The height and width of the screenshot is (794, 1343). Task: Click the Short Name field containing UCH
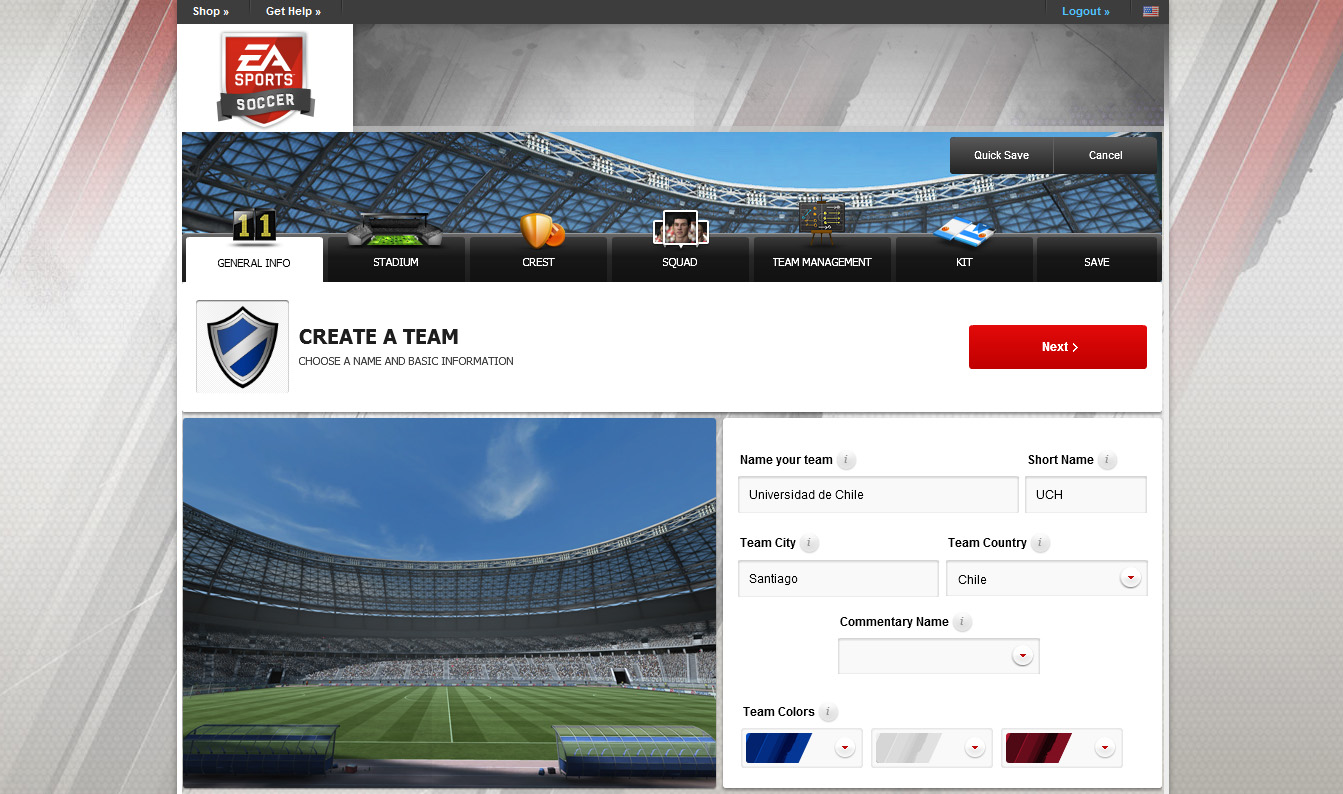pos(1086,495)
